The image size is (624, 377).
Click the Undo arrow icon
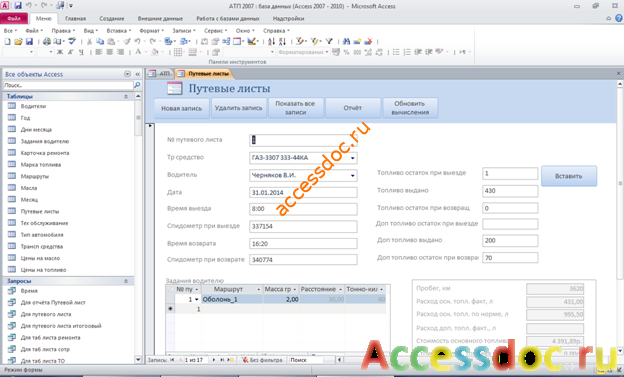pyautogui.click(x=137, y=41)
